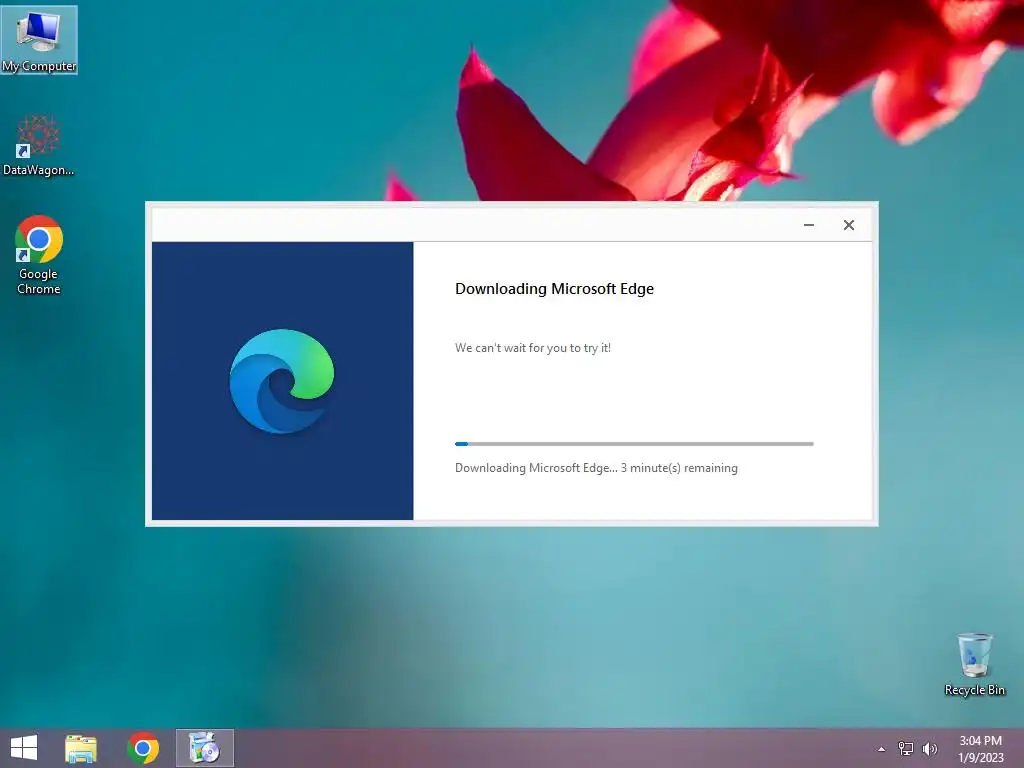Click the 'Downloading Microsoft Edge' heading
Viewport: 1024px width, 768px height.
pos(554,289)
